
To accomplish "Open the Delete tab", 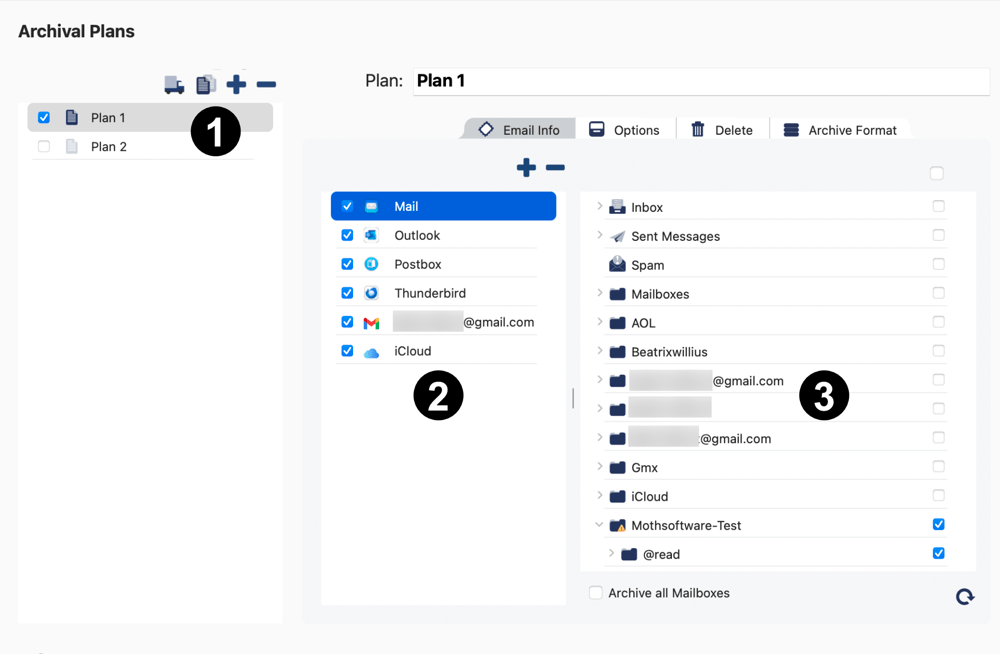I will tap(722, 130).
